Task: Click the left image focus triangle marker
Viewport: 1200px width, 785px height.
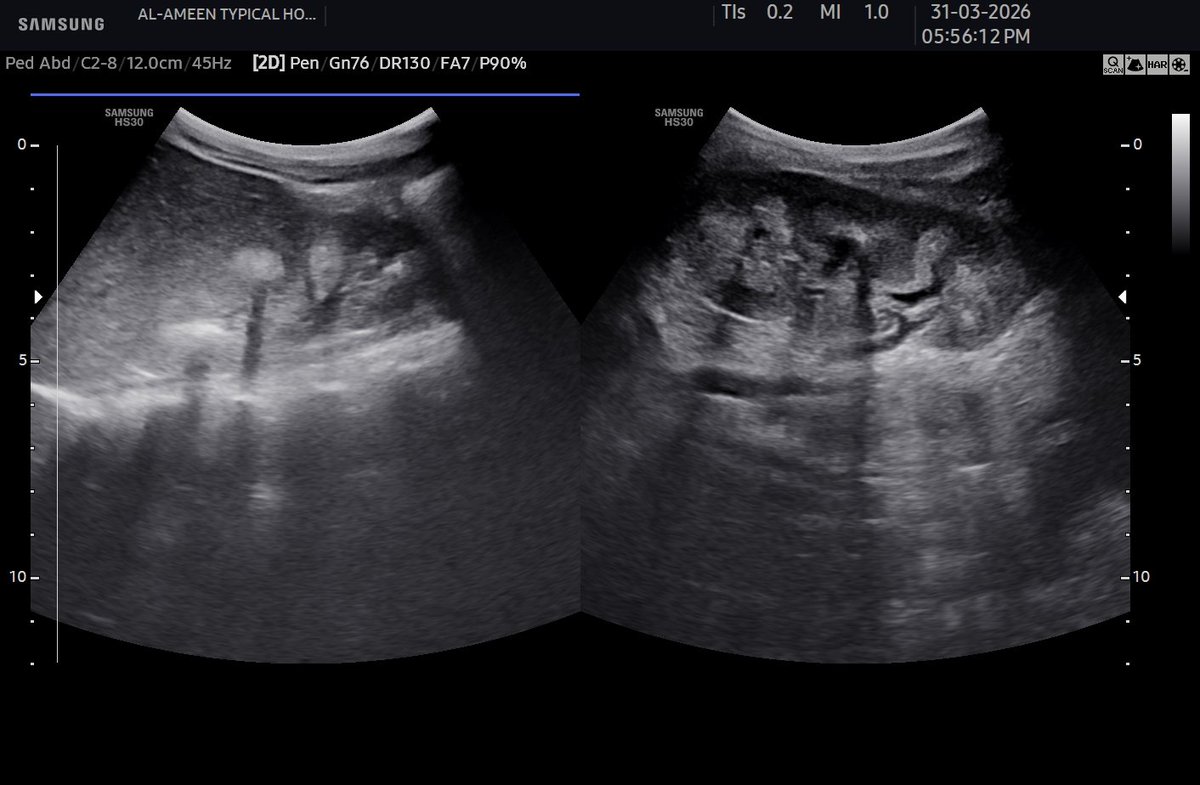Action: [x=38, y=297]
